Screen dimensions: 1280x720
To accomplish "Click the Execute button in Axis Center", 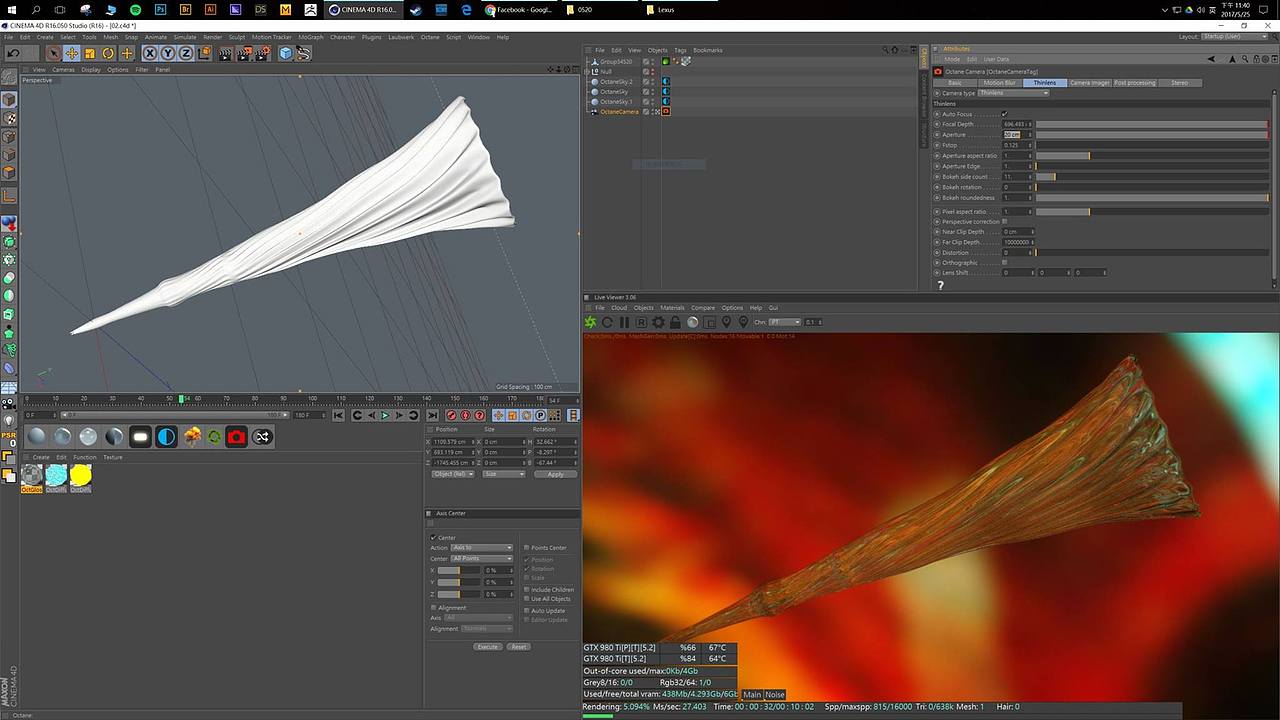I will pyautogui.click(x=487, y=647).
